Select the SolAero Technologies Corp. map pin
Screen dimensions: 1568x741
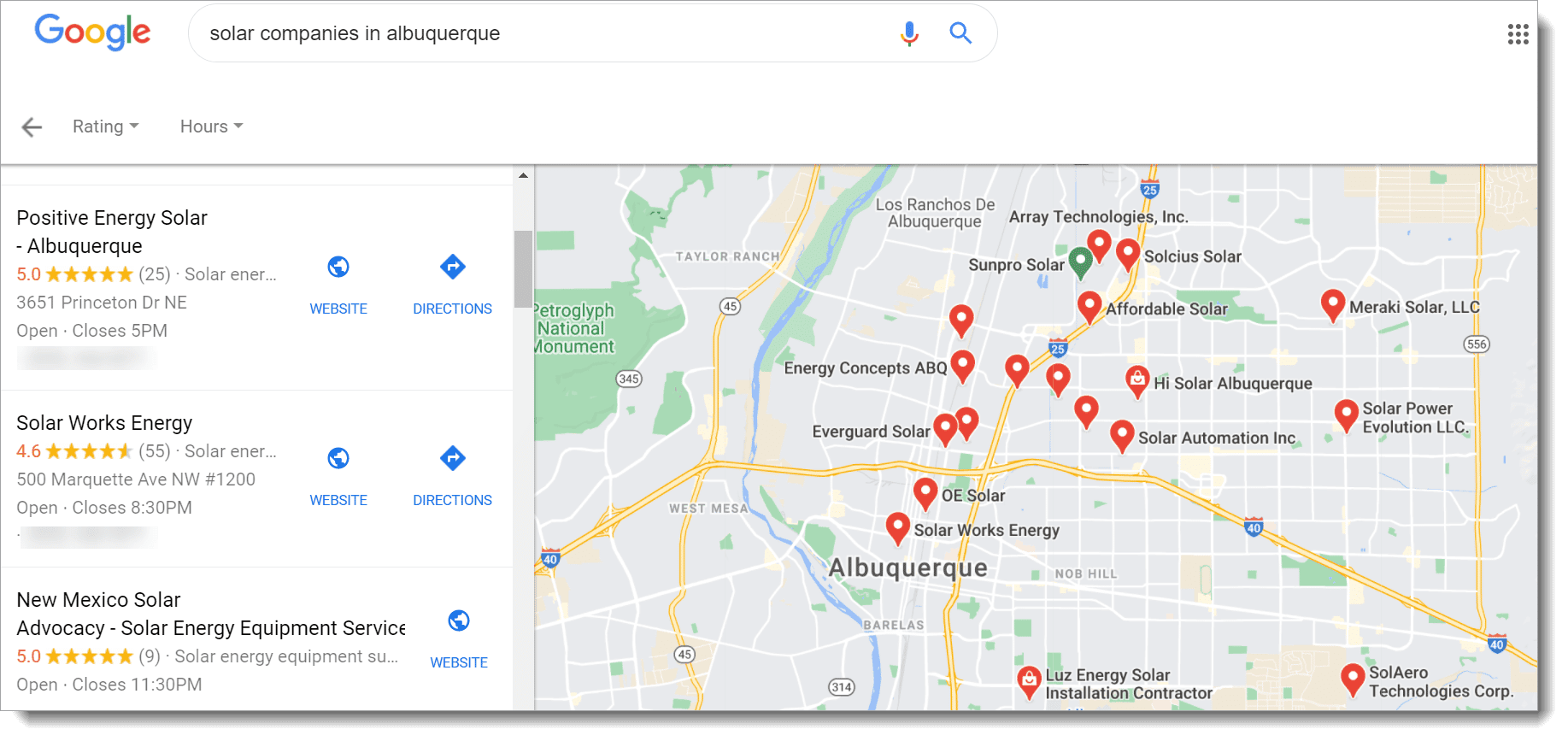click(x=1352, y=679)
